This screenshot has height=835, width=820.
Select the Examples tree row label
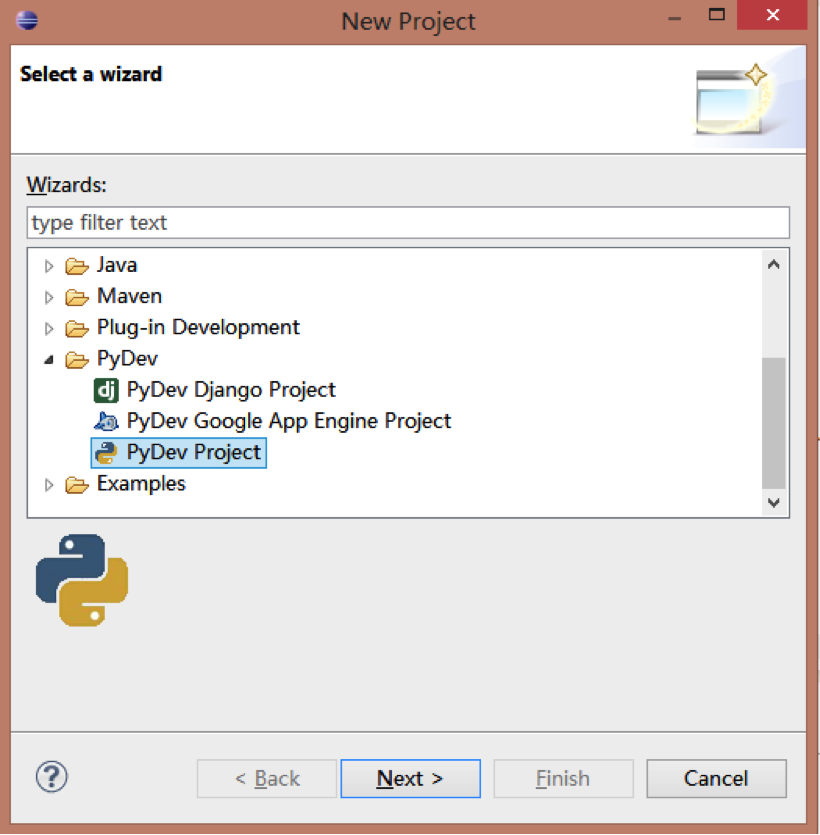[141, 484]
